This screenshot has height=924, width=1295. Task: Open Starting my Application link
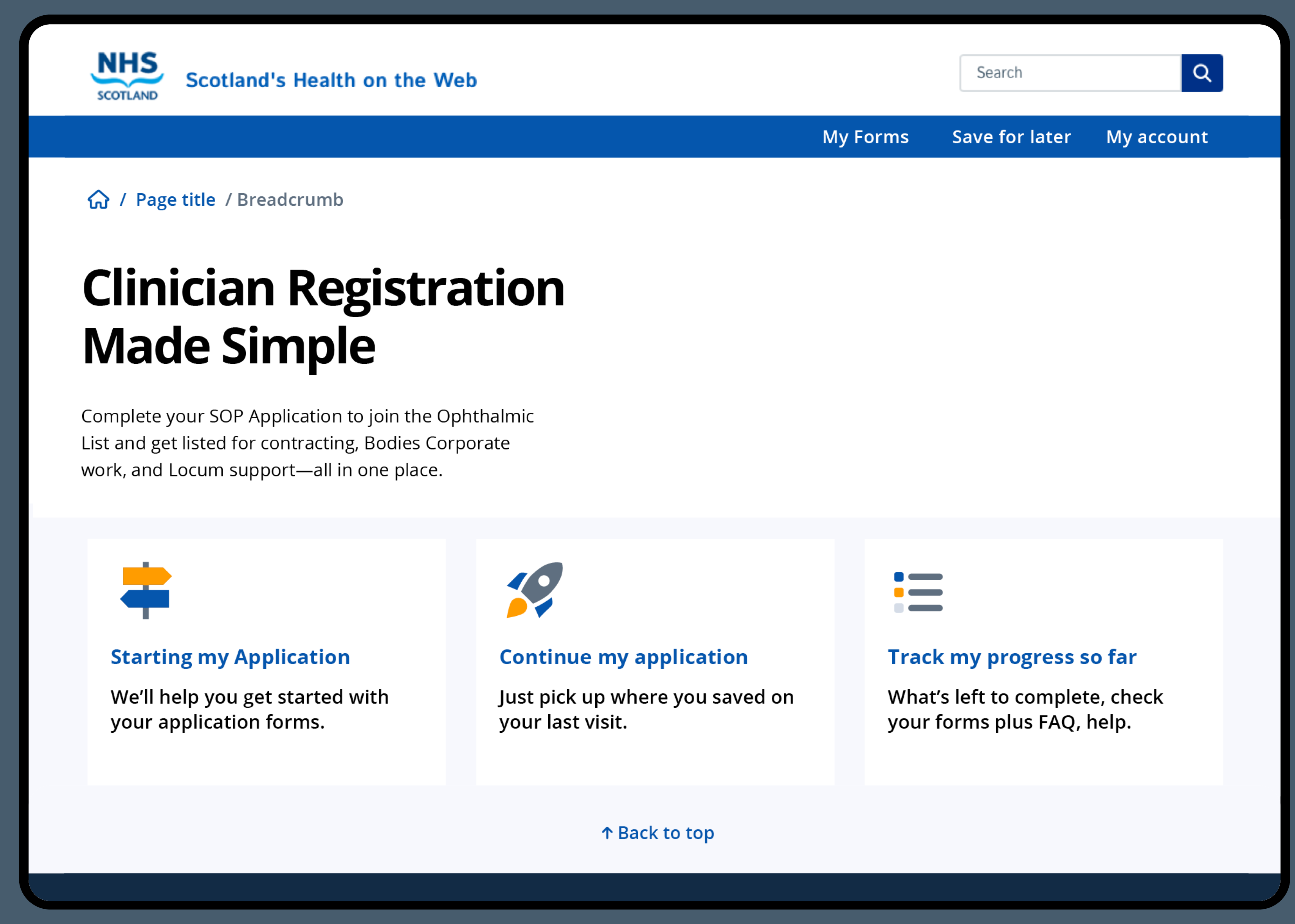pos(230,657)
